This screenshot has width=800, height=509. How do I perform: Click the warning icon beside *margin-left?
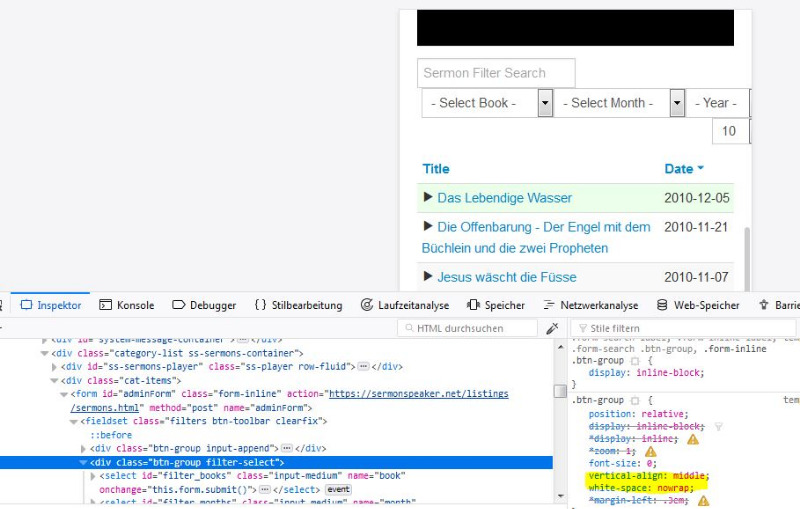704,501
